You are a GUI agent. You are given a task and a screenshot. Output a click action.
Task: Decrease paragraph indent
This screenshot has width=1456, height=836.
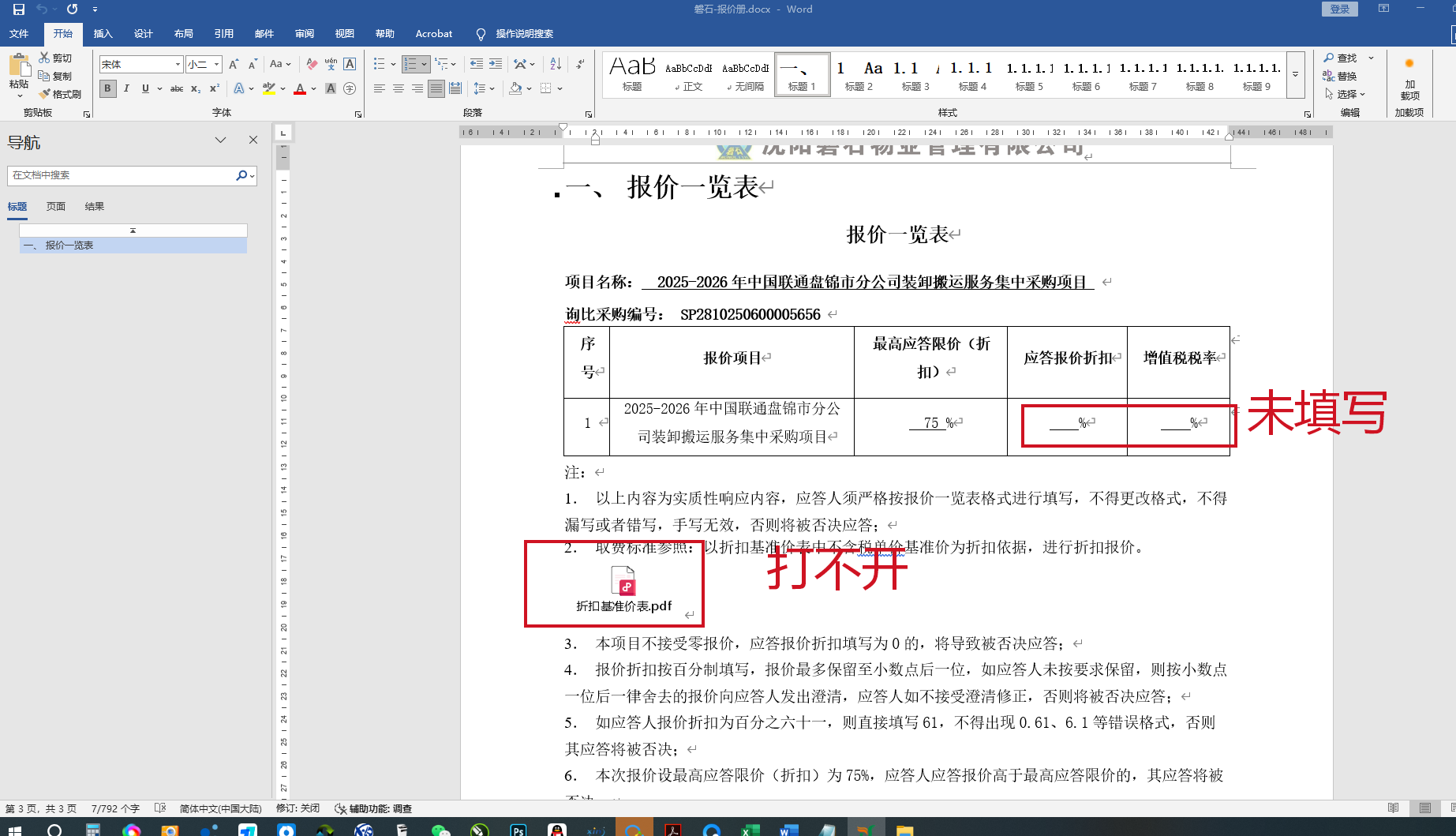click(x=477, y=64)
